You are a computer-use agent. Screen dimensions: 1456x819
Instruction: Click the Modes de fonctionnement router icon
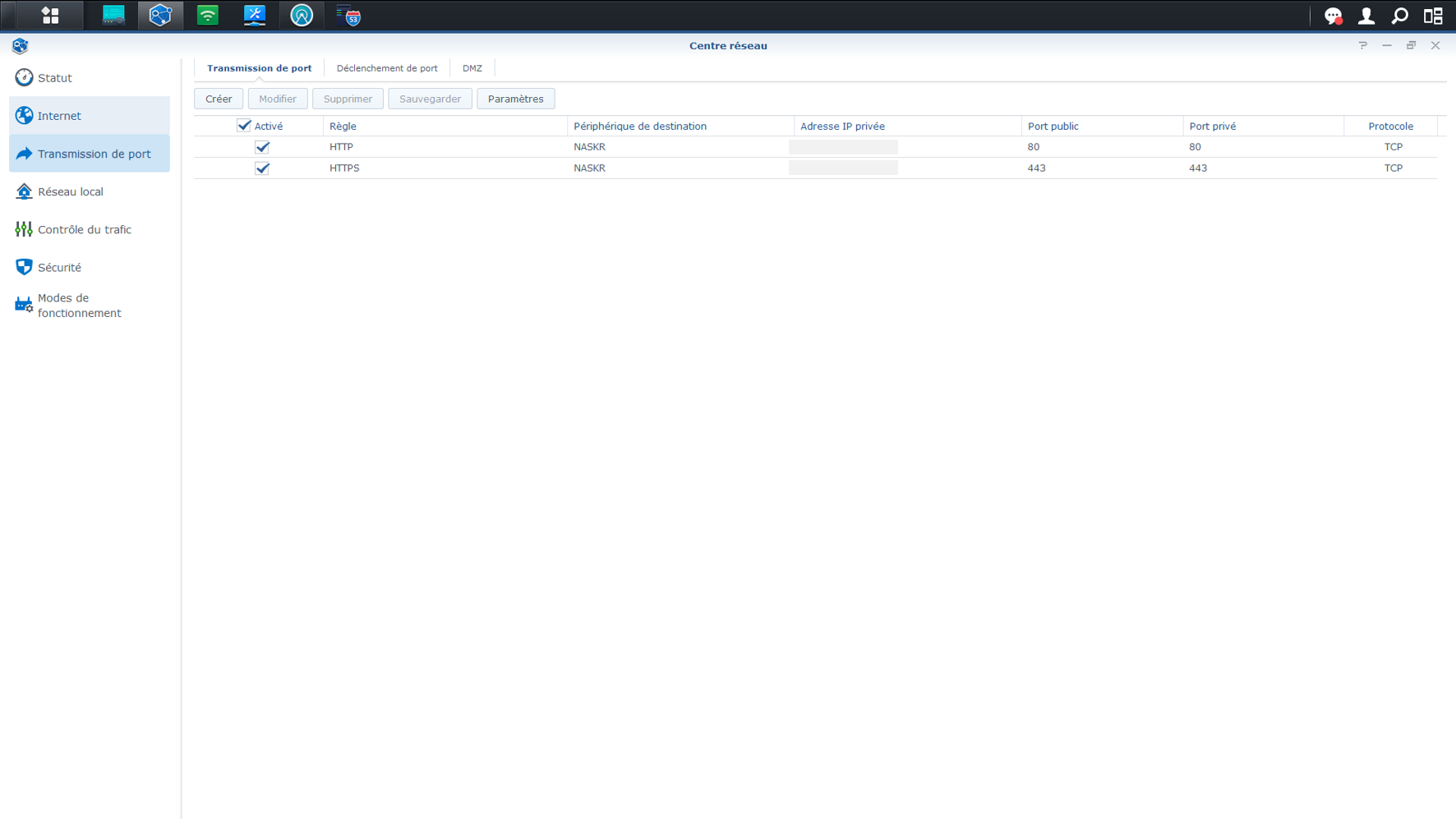pos(24,305)
